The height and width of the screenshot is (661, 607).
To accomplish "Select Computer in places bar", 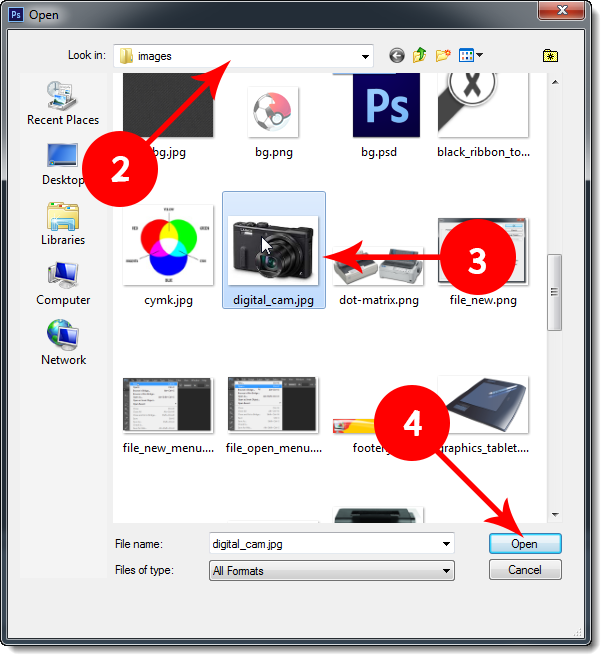I will click(x=63, y=283).
